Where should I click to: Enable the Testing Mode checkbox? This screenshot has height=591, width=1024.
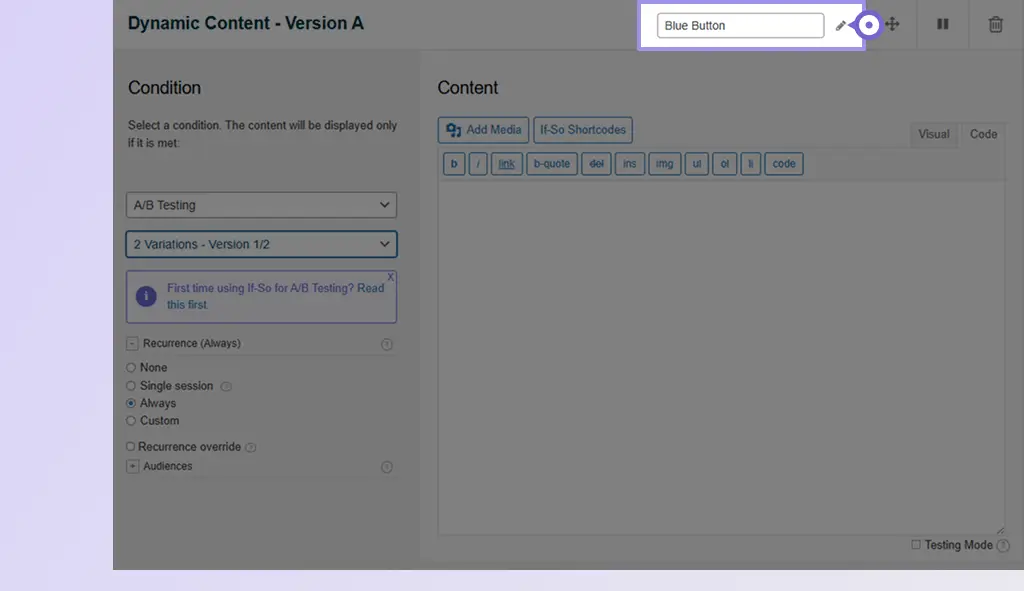click(x=916, y=545)
